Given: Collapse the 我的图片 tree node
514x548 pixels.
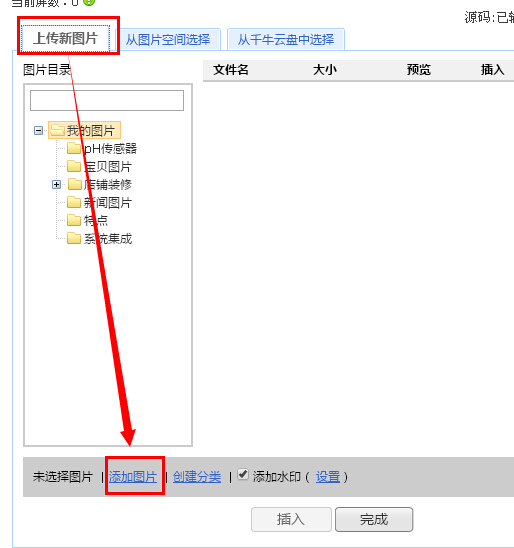Looking at the screenshot, I should tap(38, 131).
